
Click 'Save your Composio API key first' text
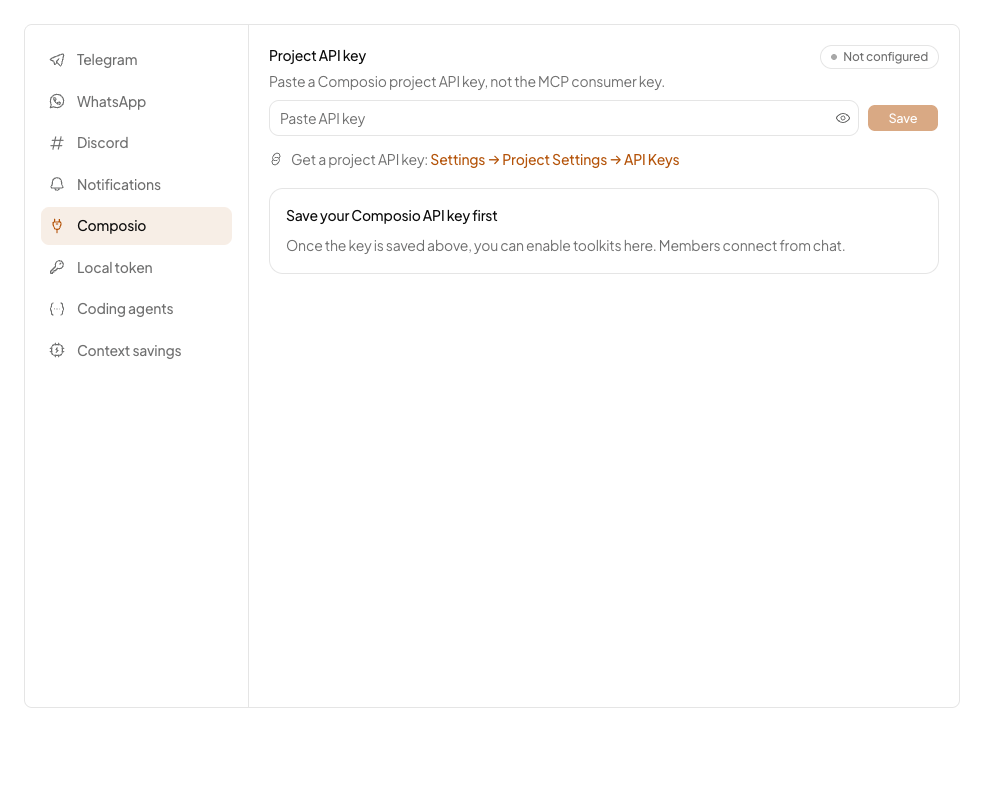click(x=392, y=216)
